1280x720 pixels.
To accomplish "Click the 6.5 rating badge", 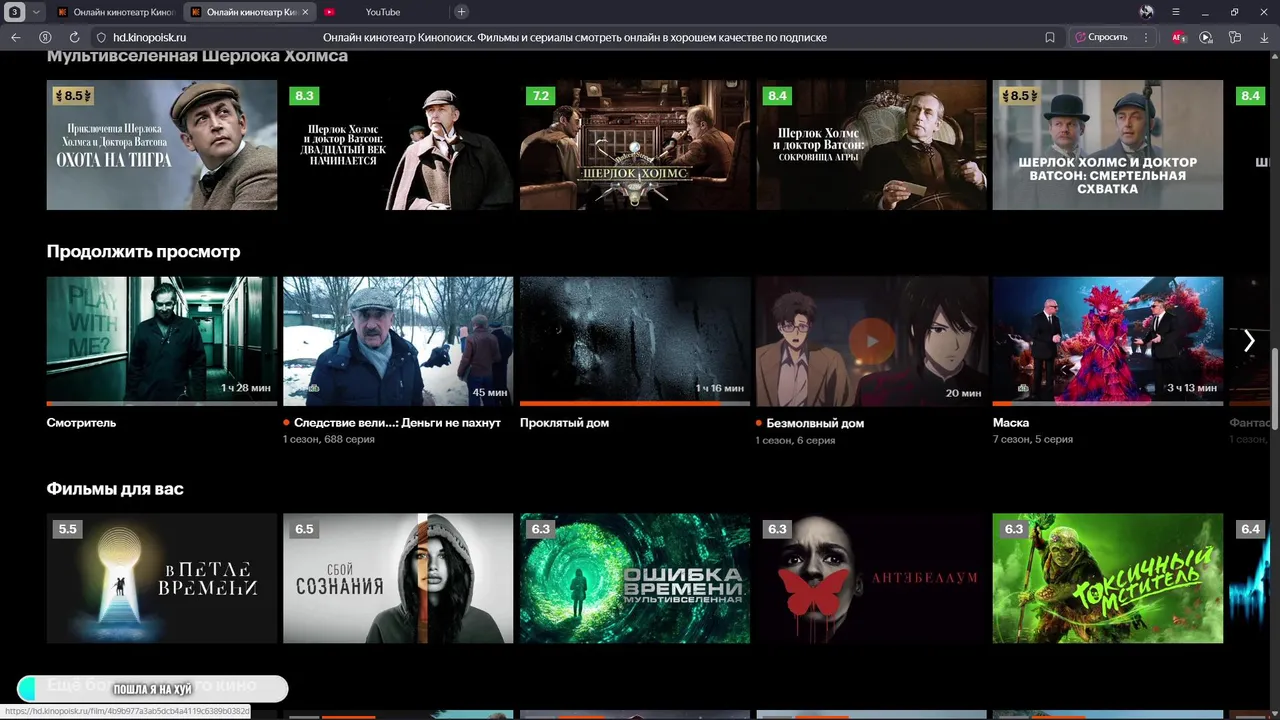I will coord(304,529).
